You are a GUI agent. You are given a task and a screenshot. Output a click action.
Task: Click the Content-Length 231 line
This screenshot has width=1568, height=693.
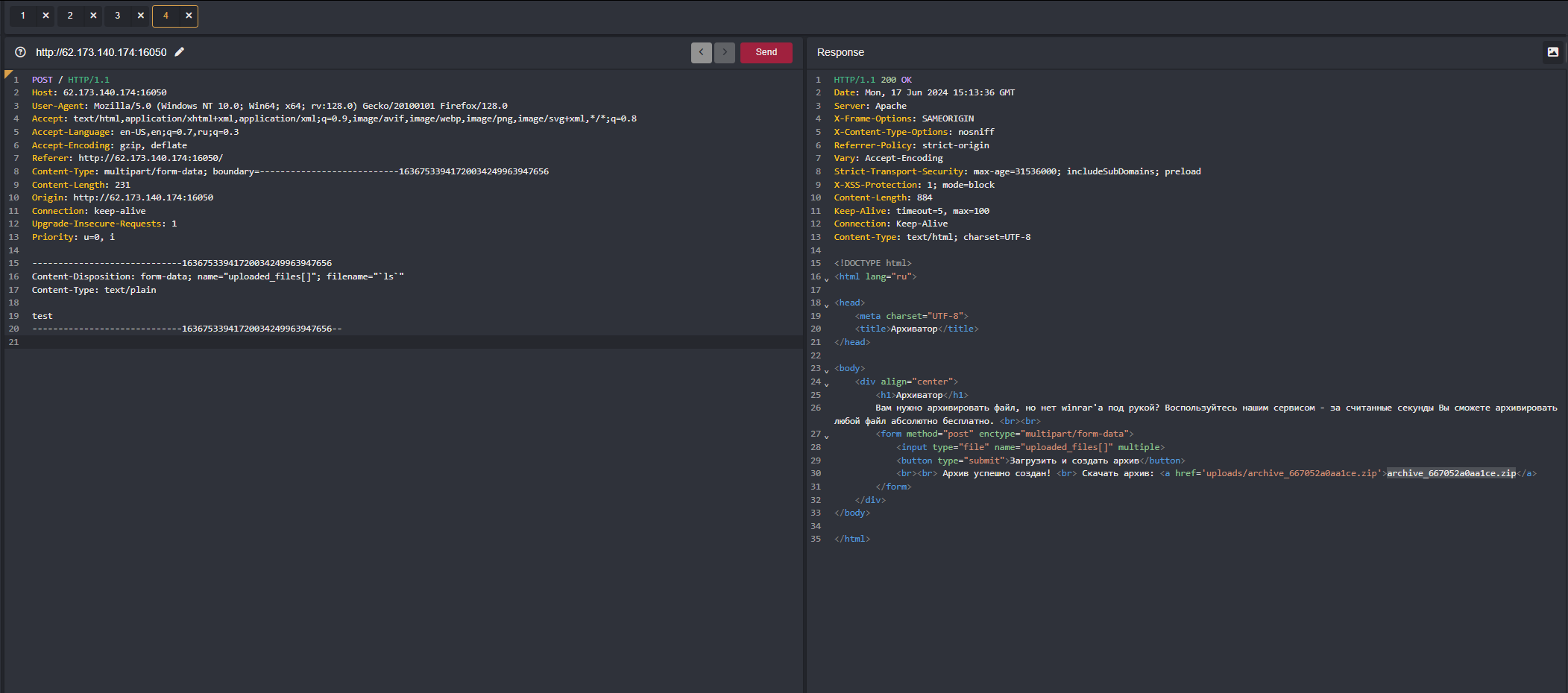(x=81, y=185)
